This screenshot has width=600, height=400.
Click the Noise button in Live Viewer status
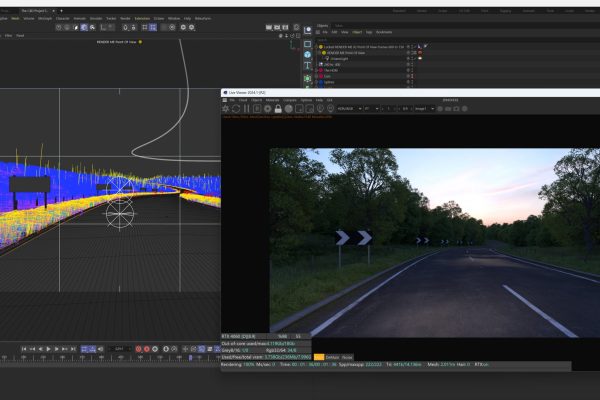[x=347, y=357]
